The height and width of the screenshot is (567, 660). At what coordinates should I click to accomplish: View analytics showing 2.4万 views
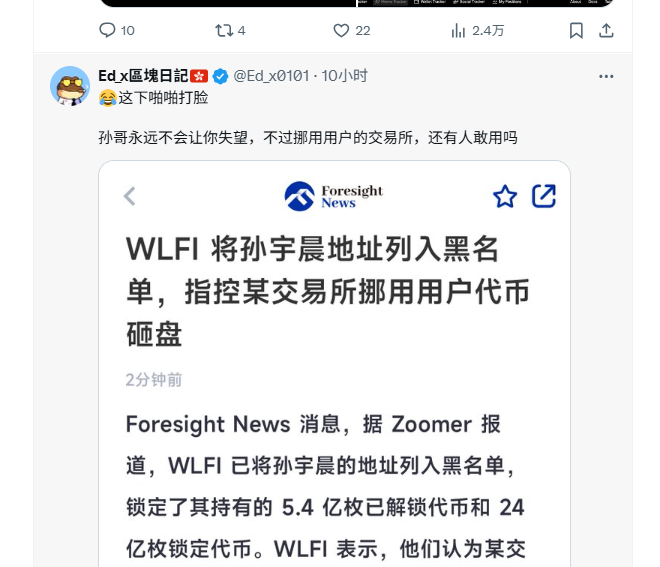click(x=477, y=31)
